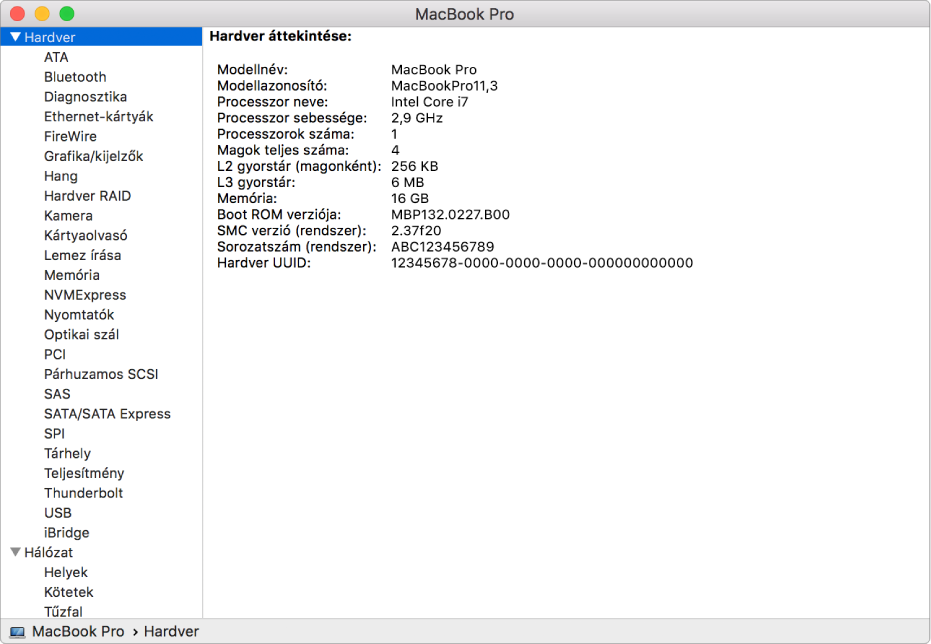Image resolution: width=931 pixels, height=644 pixels.
Task: Click processor name Intel Core i7
Action: coord(429,102)
